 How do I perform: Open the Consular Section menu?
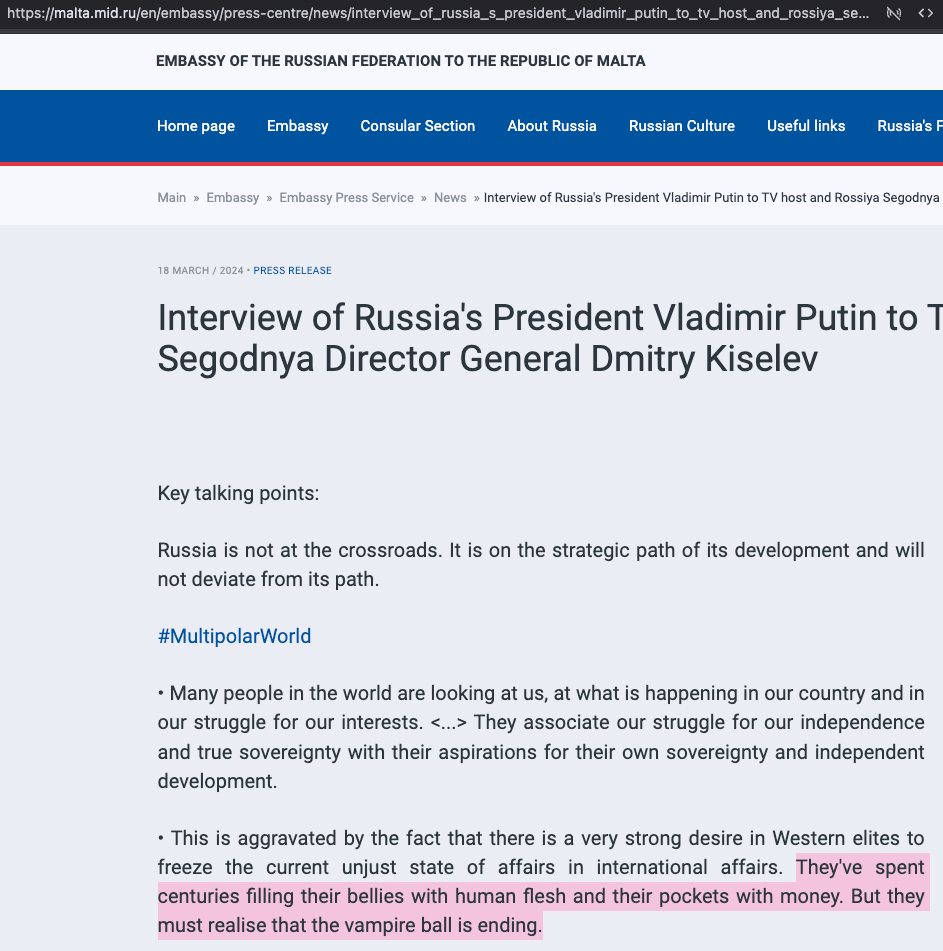point(418,126)
